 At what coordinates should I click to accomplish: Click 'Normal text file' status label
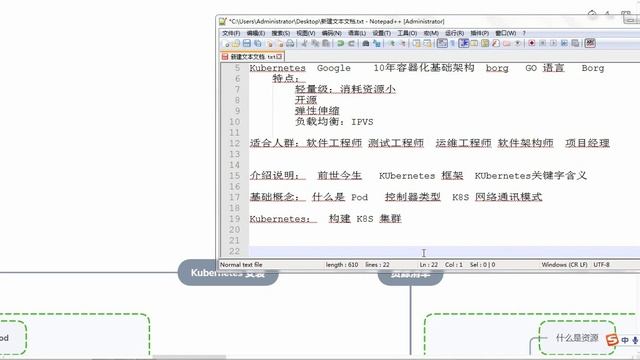click(241, 264)
